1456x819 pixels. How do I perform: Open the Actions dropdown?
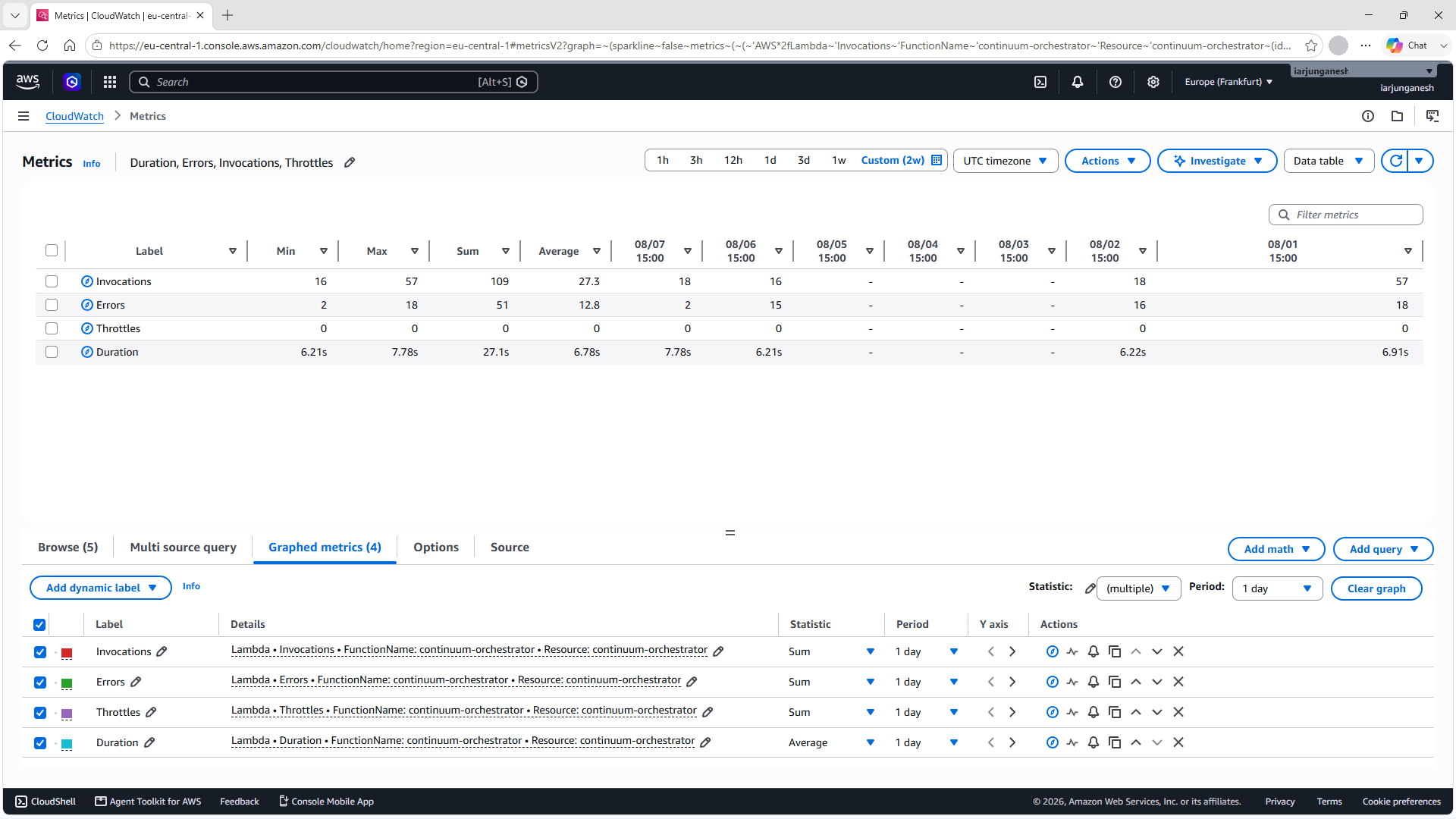pyautogui.click(x=1108, y=161)
